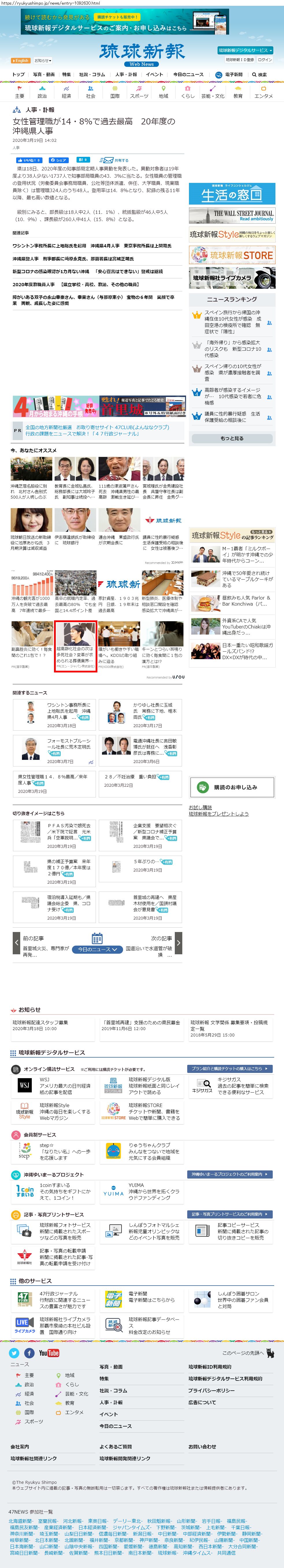This screenshot has height=1568, width=284.
Task: Click the Twitter icon in footer
Action: tap(14, 1352)
